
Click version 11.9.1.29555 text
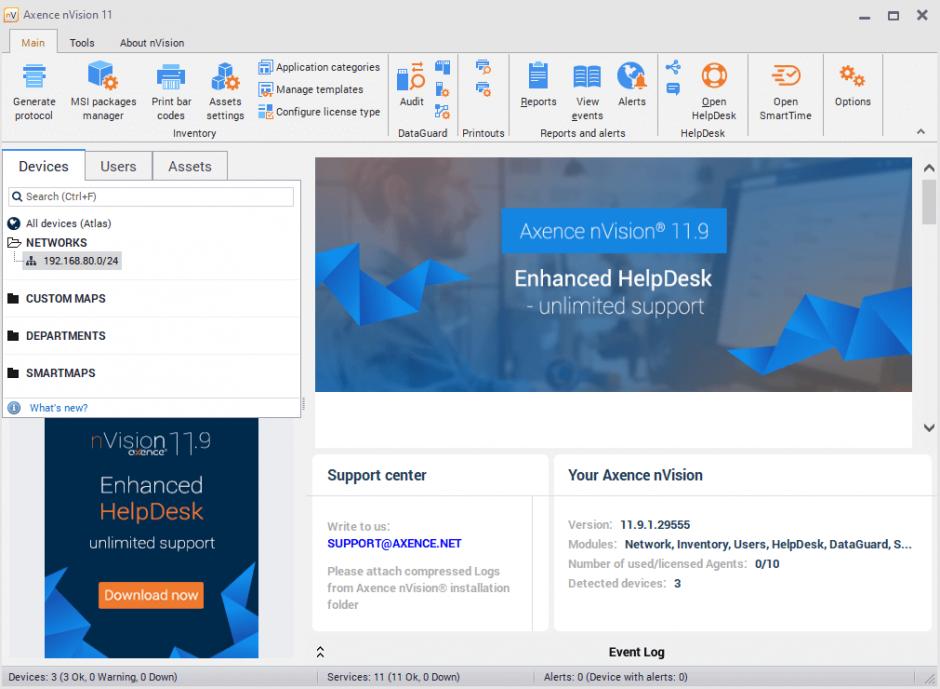pos(655,525)
